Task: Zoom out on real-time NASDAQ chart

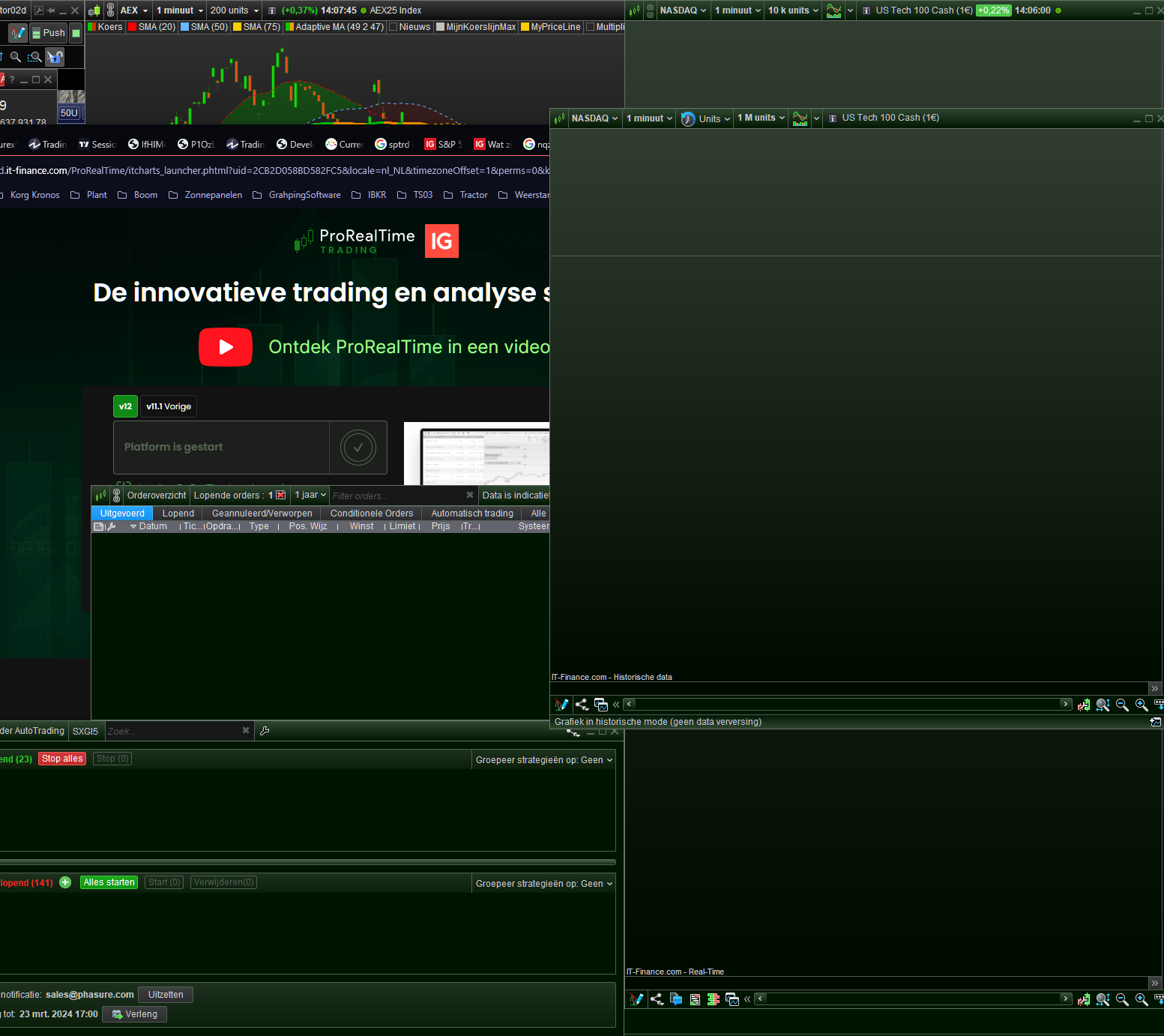Action: 1122,999
